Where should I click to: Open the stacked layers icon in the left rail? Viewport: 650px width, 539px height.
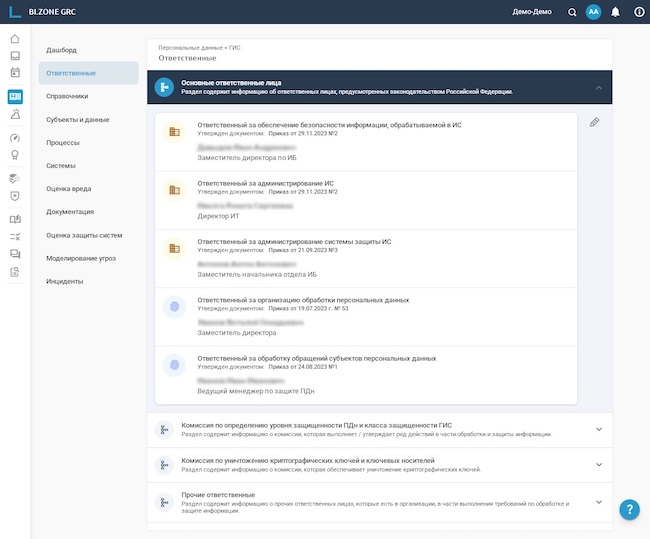coord(15,179)
